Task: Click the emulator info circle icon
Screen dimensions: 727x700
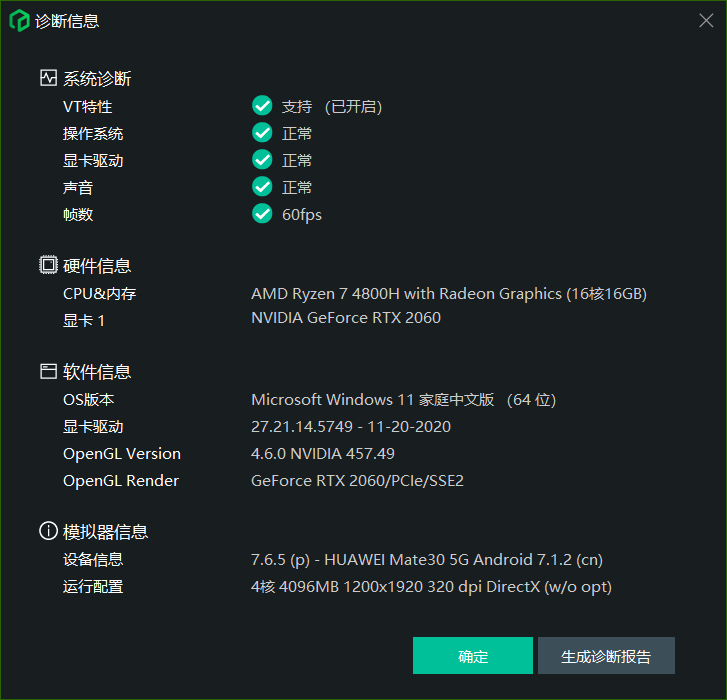Action: click(x=48, y=531)
